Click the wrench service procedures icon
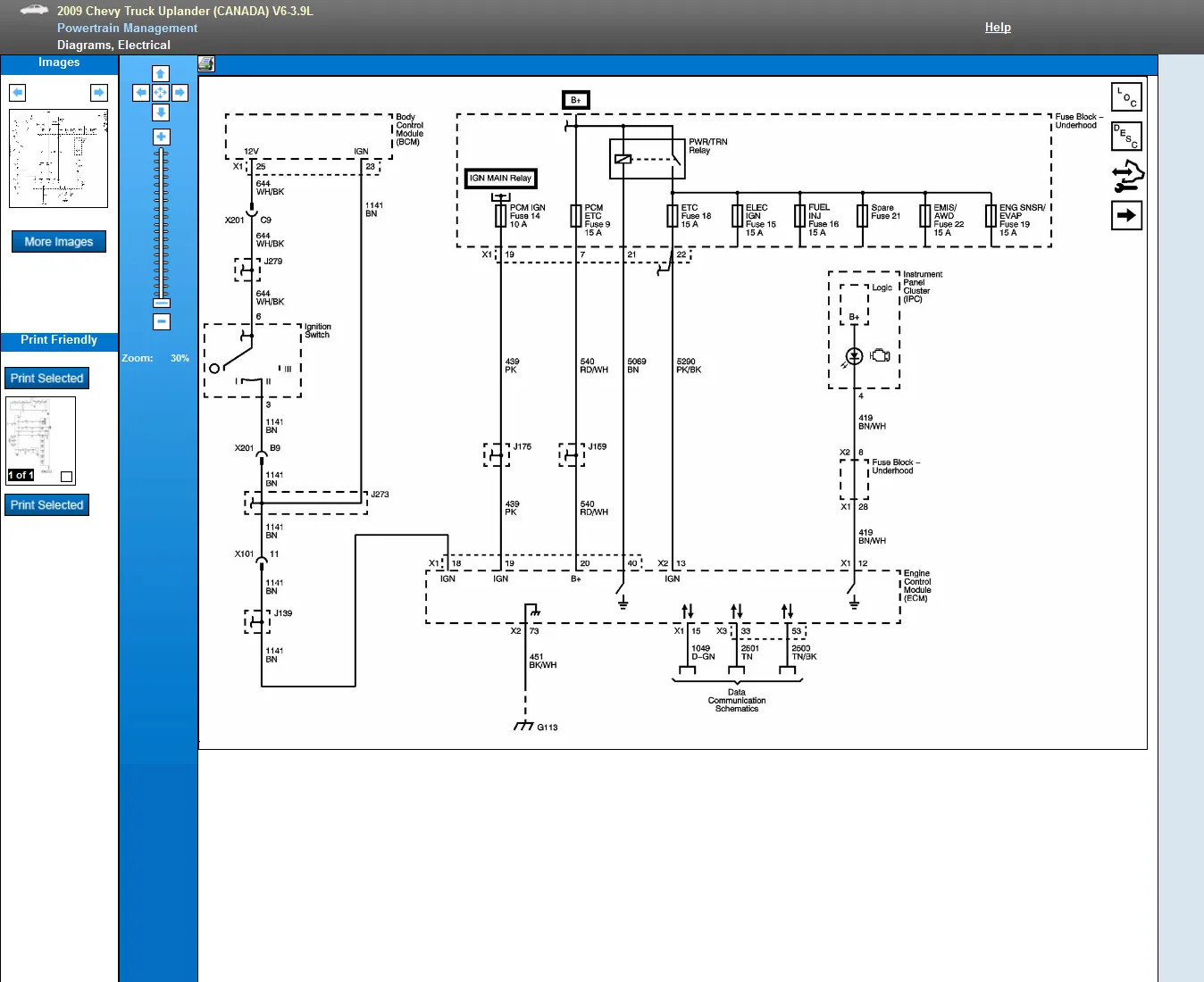 (x=1127, y=176)
